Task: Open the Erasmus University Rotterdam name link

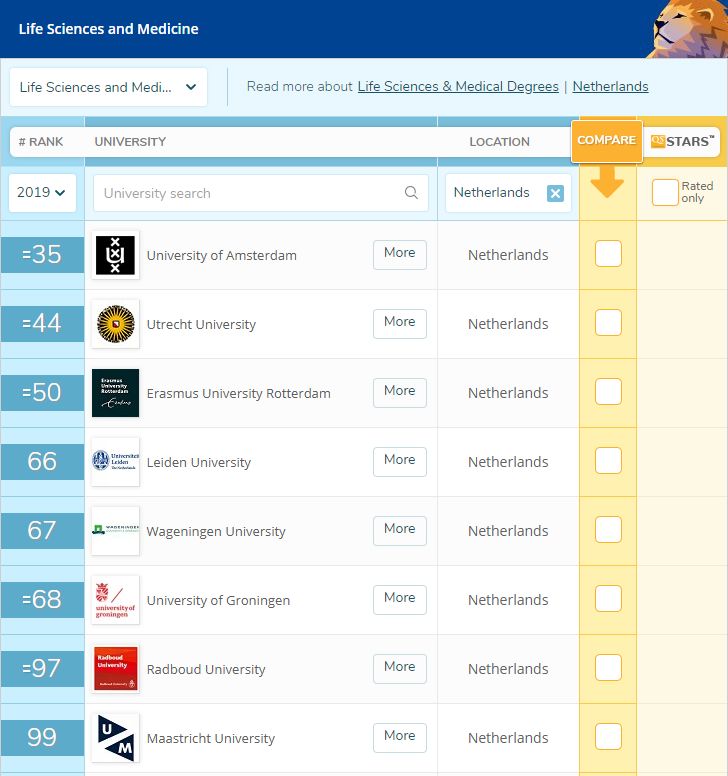Action: pyautogui.click(x=239, y=393)
